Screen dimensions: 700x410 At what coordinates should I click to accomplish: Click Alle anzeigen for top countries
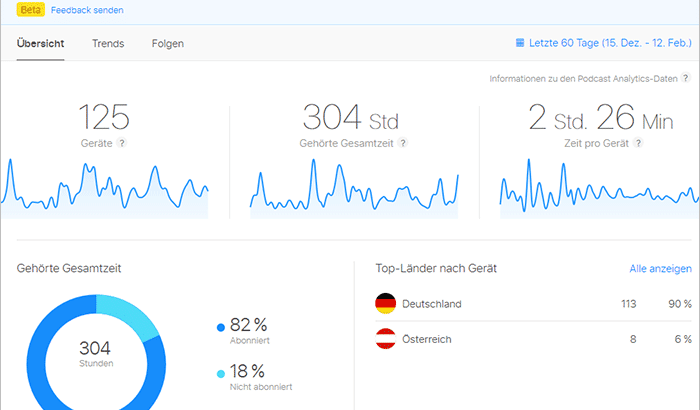pos(660,268)
